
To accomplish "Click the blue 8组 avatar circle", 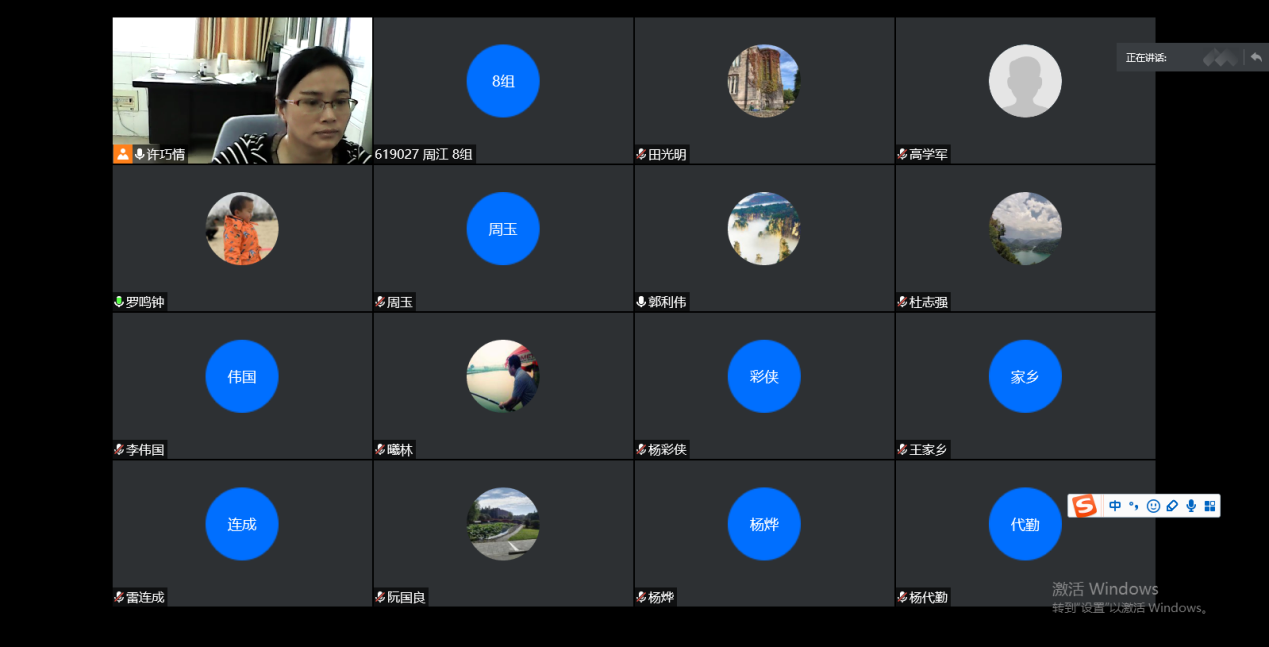I will (x=503, y=81).
